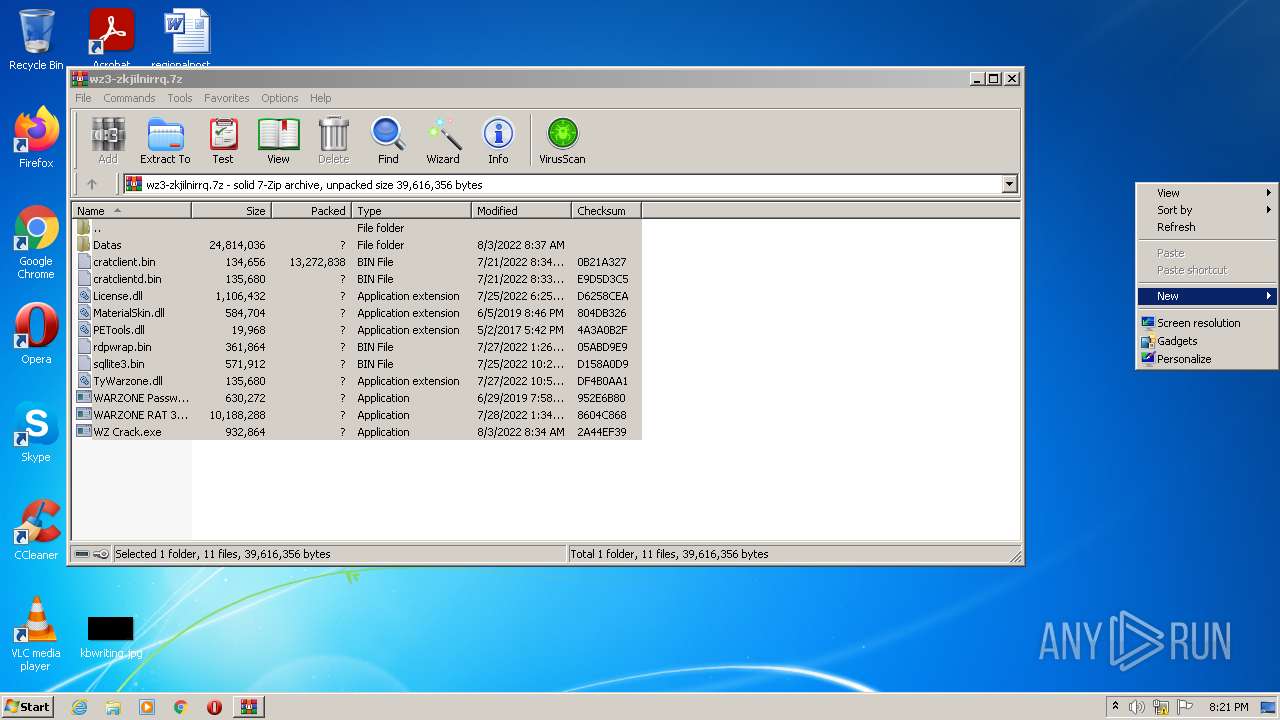Expand the Sort by submenu
Screen dimensions: 1280x720
(x=1207, y=210)
